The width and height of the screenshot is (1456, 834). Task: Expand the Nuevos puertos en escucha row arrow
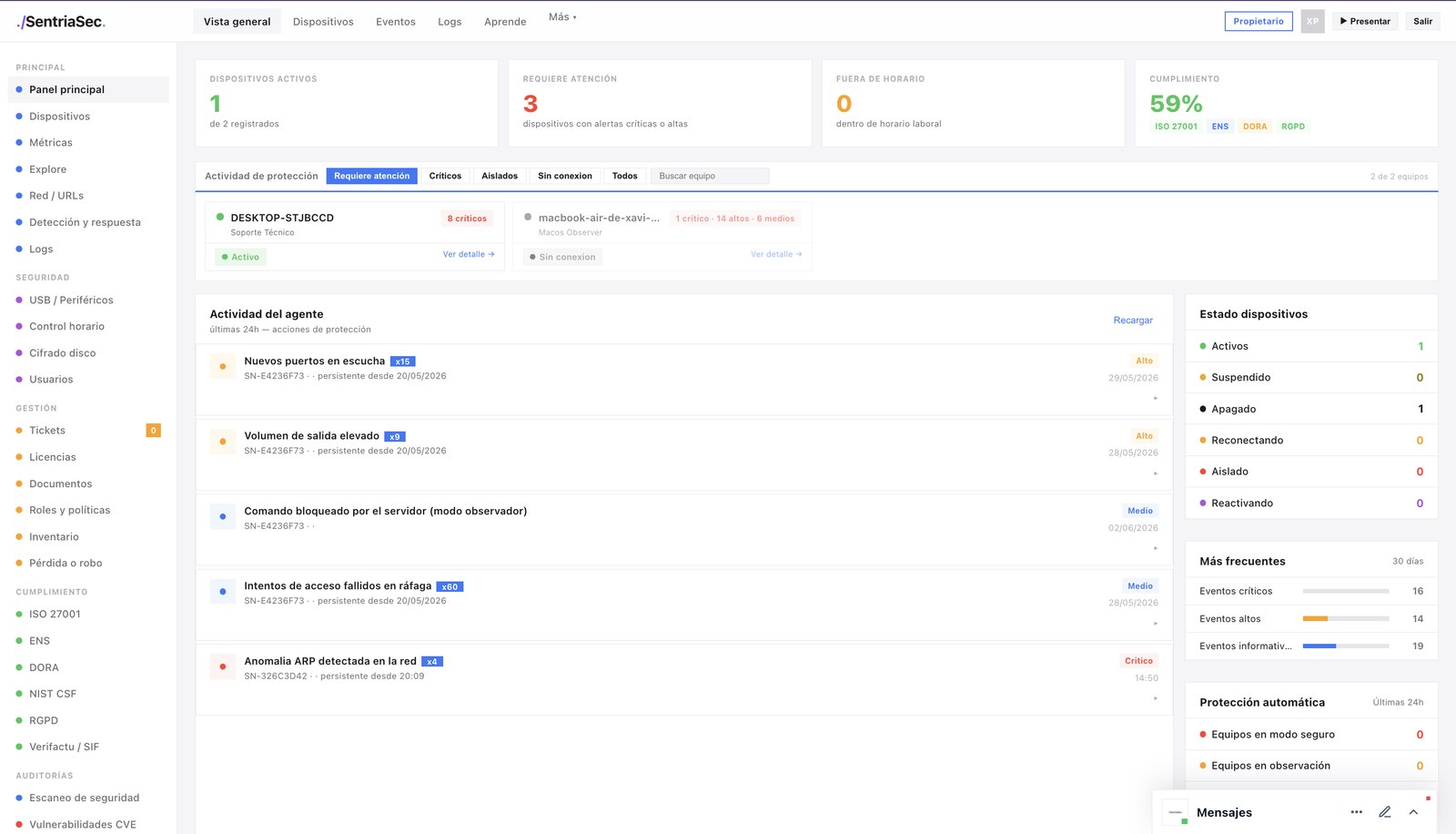[1156, 398]
